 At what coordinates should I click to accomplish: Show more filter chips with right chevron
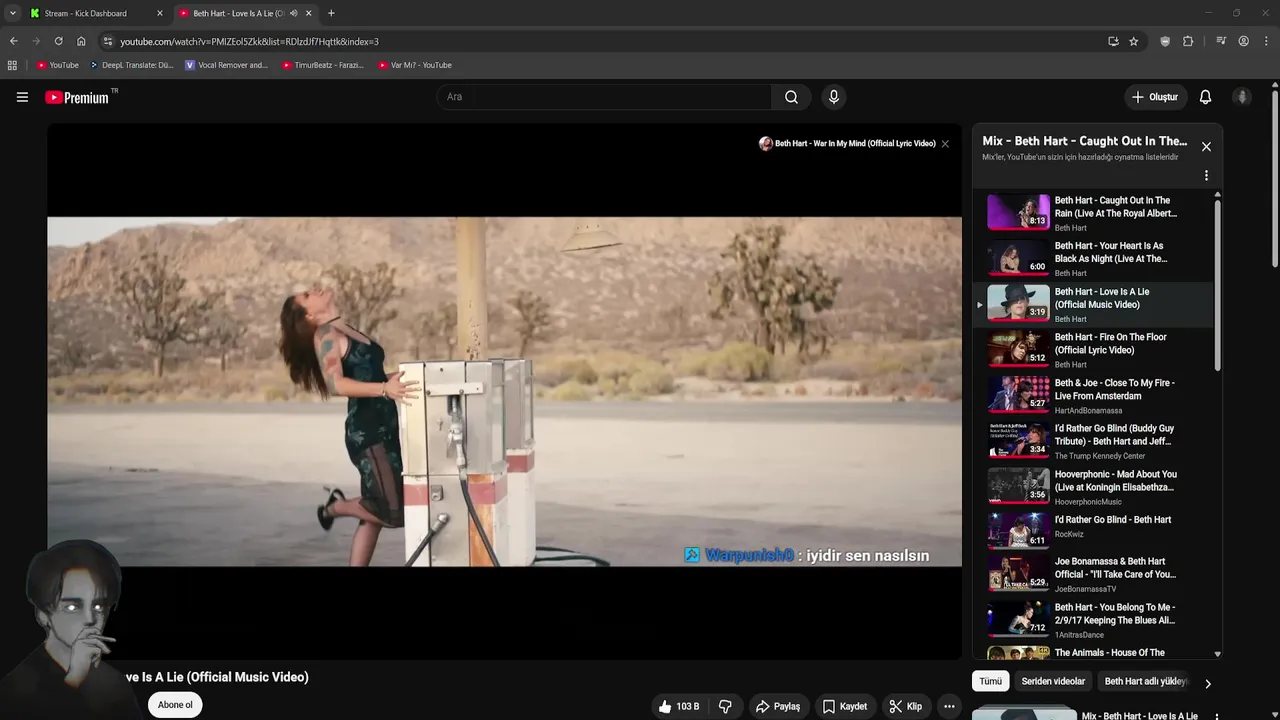(x=1207, y=684)
